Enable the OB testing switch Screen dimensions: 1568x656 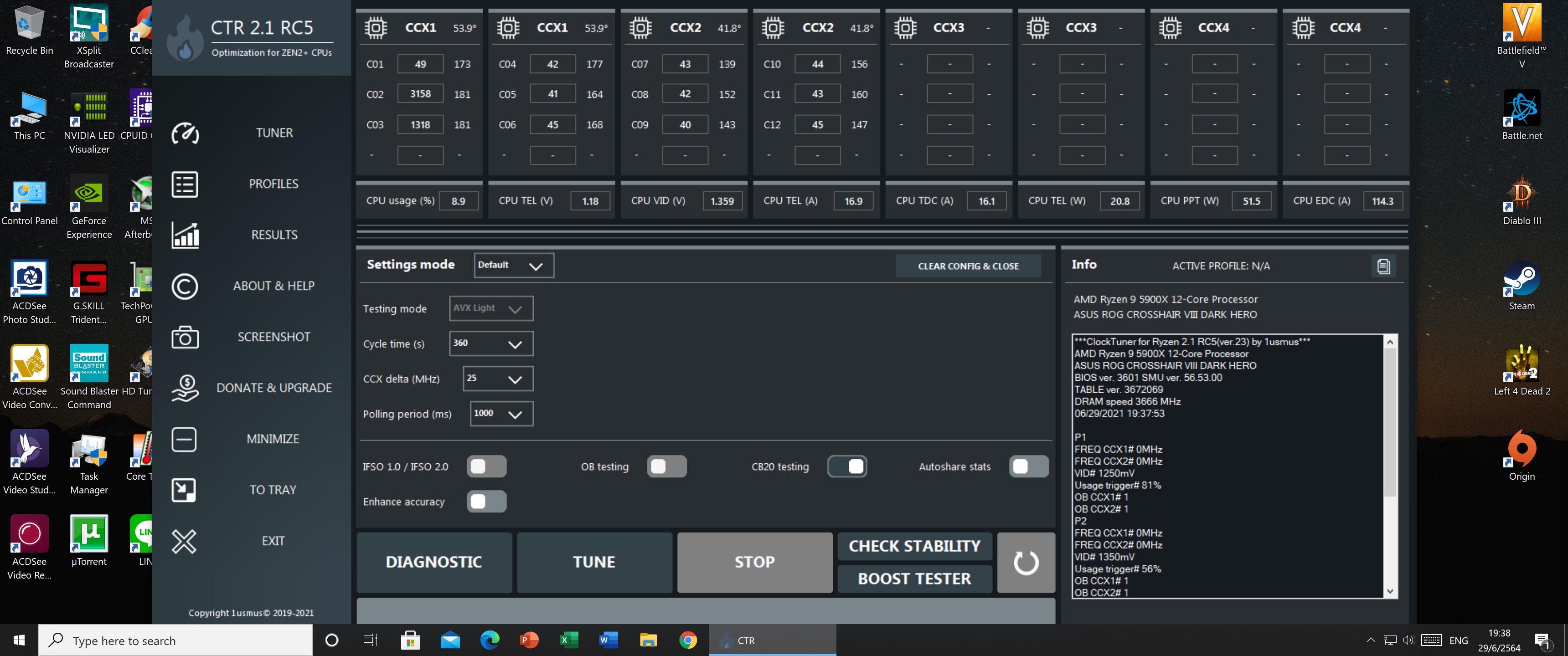coord(666,467)
